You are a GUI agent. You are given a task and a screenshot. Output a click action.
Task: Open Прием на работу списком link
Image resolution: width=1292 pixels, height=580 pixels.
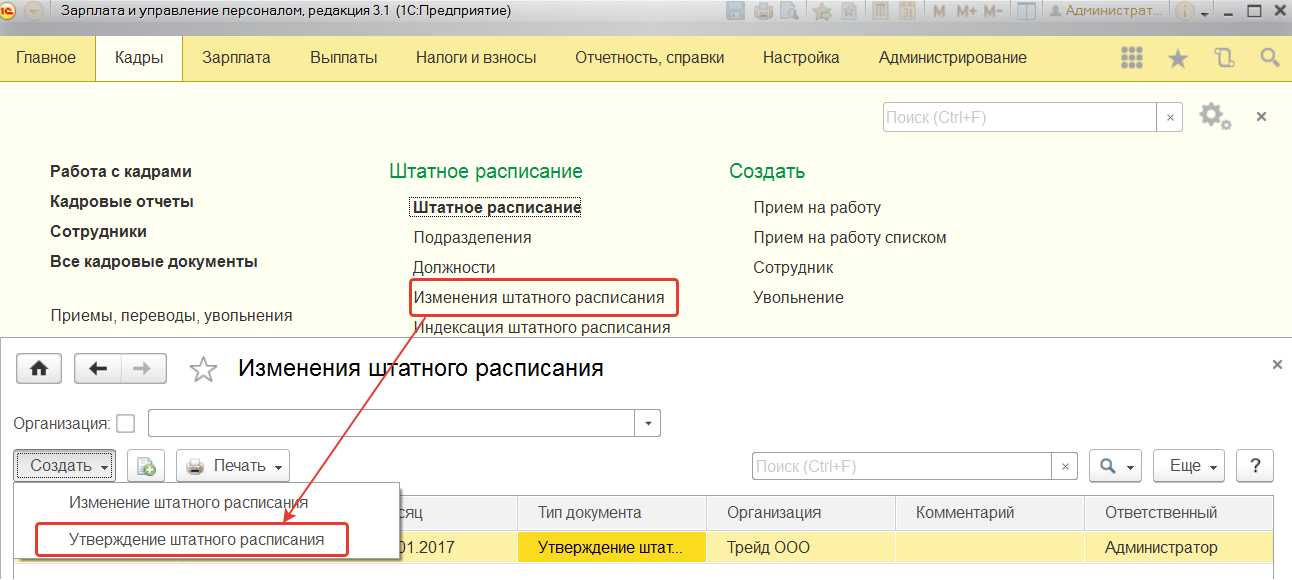850,238
